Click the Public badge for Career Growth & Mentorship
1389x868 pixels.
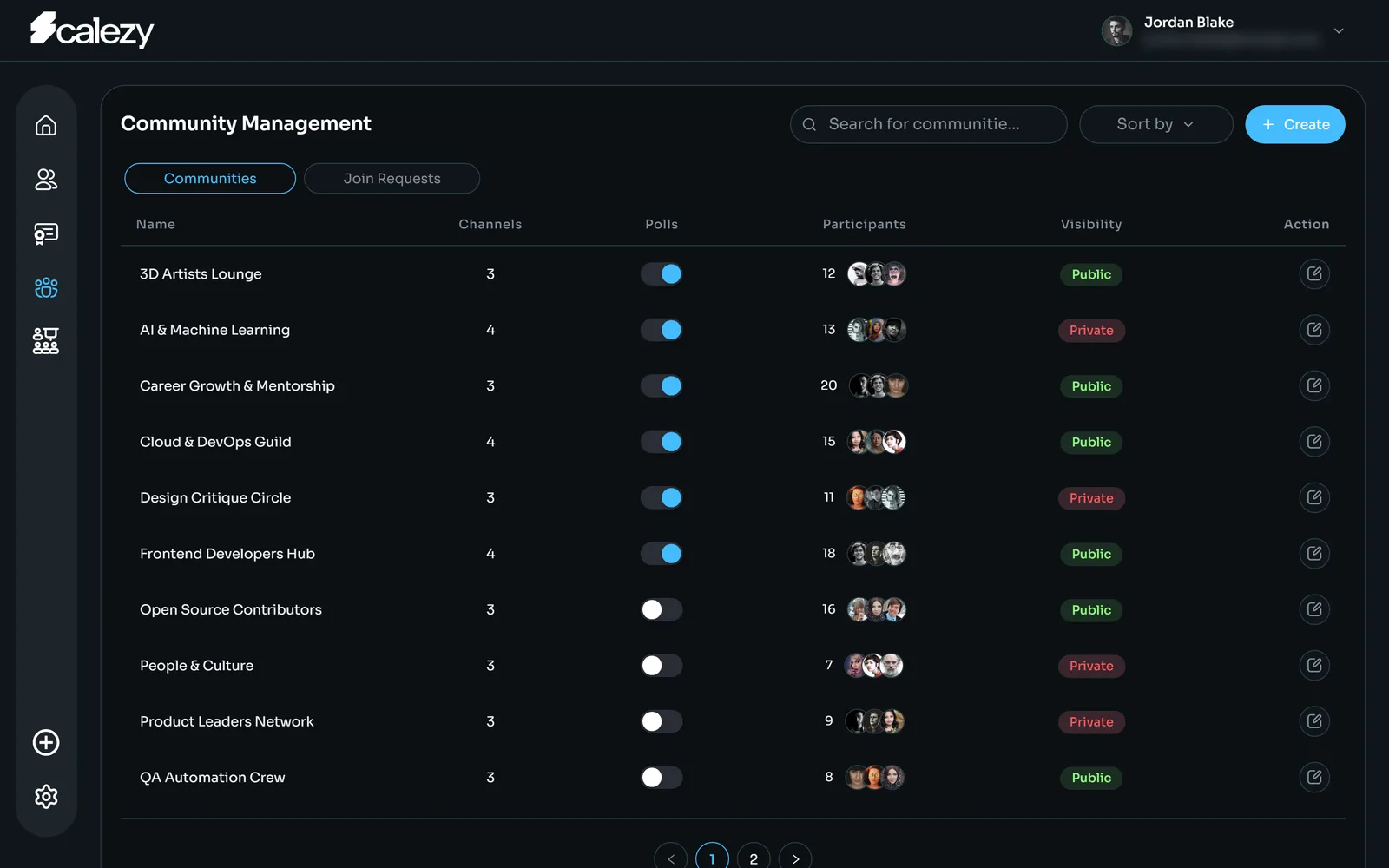(1091, 386)
